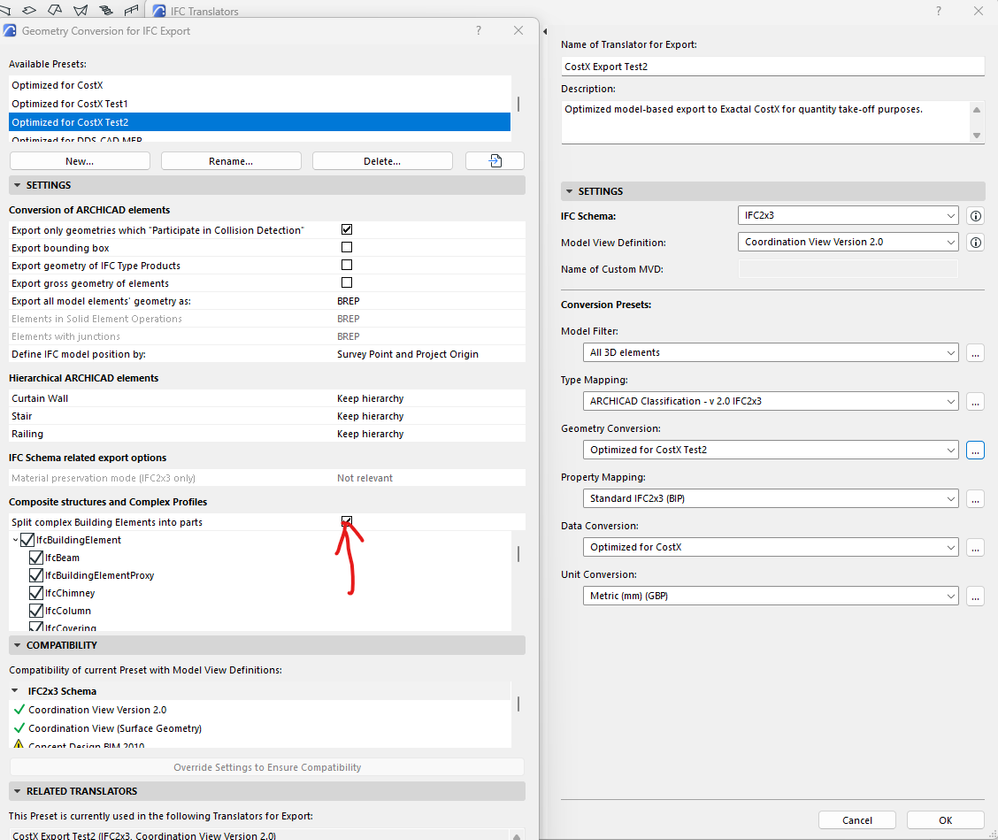Viewport: 998px width, 840px height.
Task: Select the 'Optimized for CostX Test1' preset
Action: pos(260,104)
